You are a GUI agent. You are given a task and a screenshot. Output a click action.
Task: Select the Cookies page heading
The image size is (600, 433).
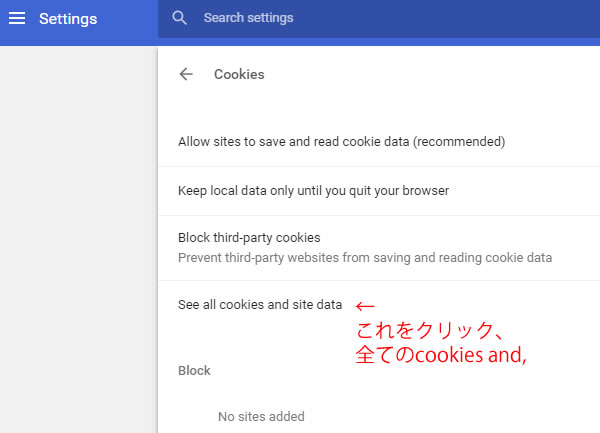click(x=239, y=74)
